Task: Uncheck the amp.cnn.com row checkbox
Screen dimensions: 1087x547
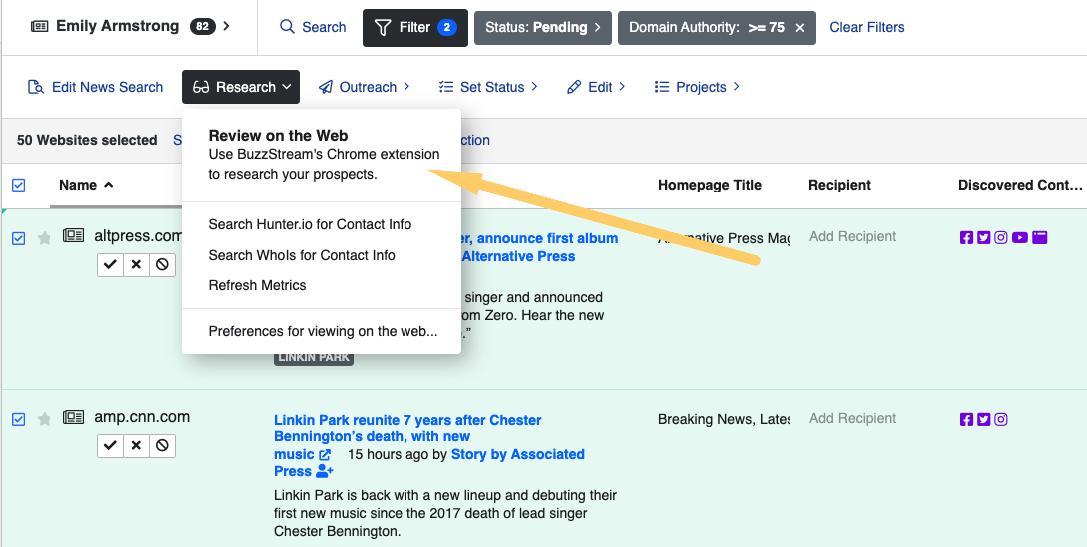Action: (x=19, y=419)
